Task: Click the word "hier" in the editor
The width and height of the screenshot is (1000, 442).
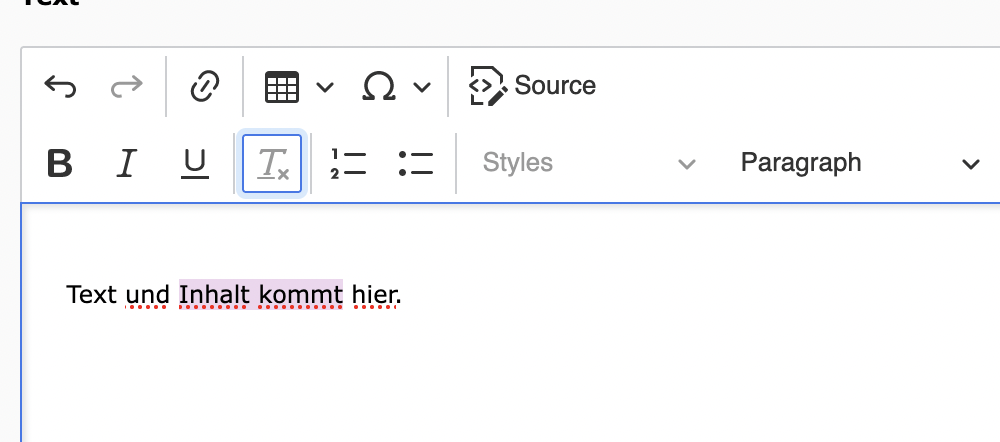Action: tap(373, 294)
